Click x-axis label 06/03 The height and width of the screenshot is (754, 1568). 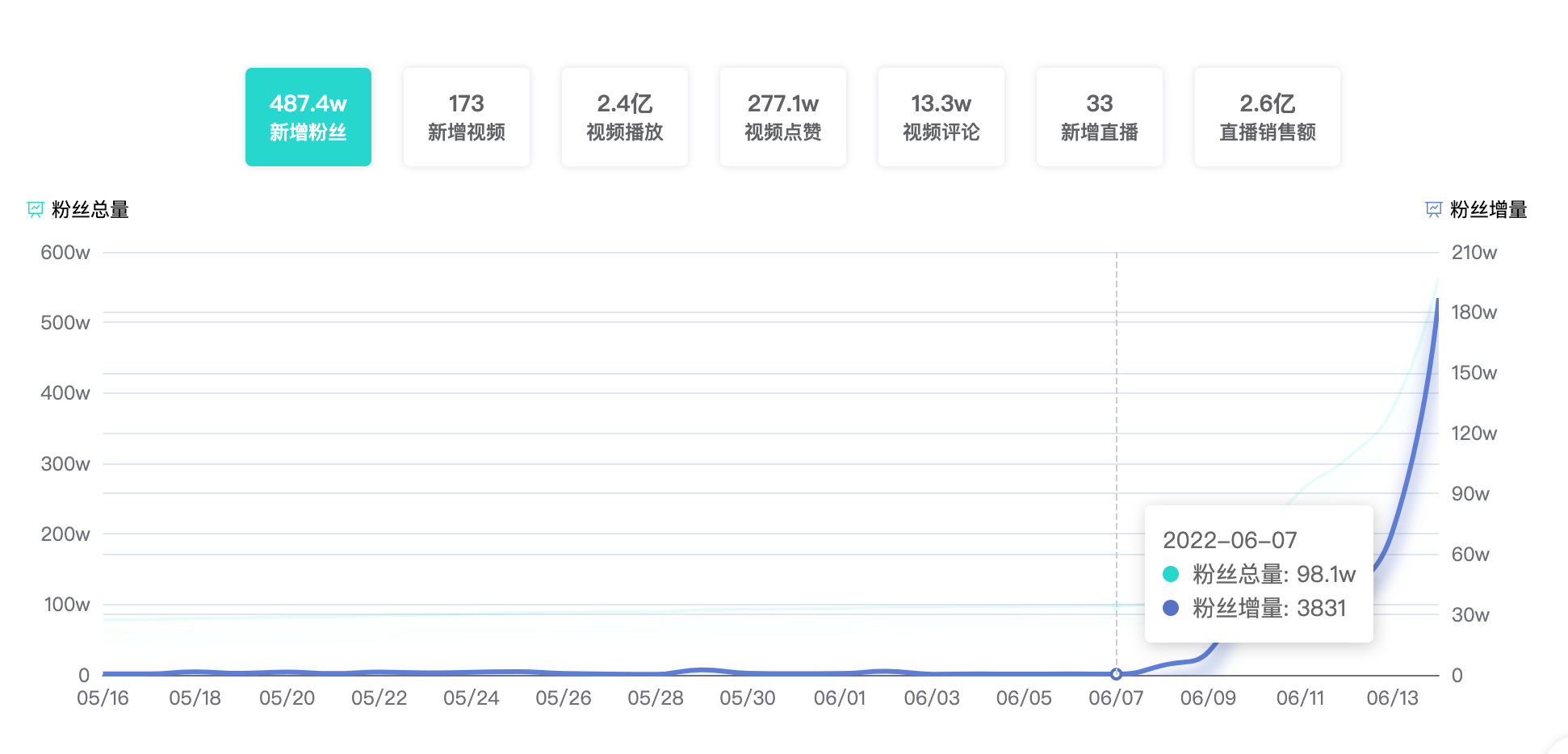932,698
